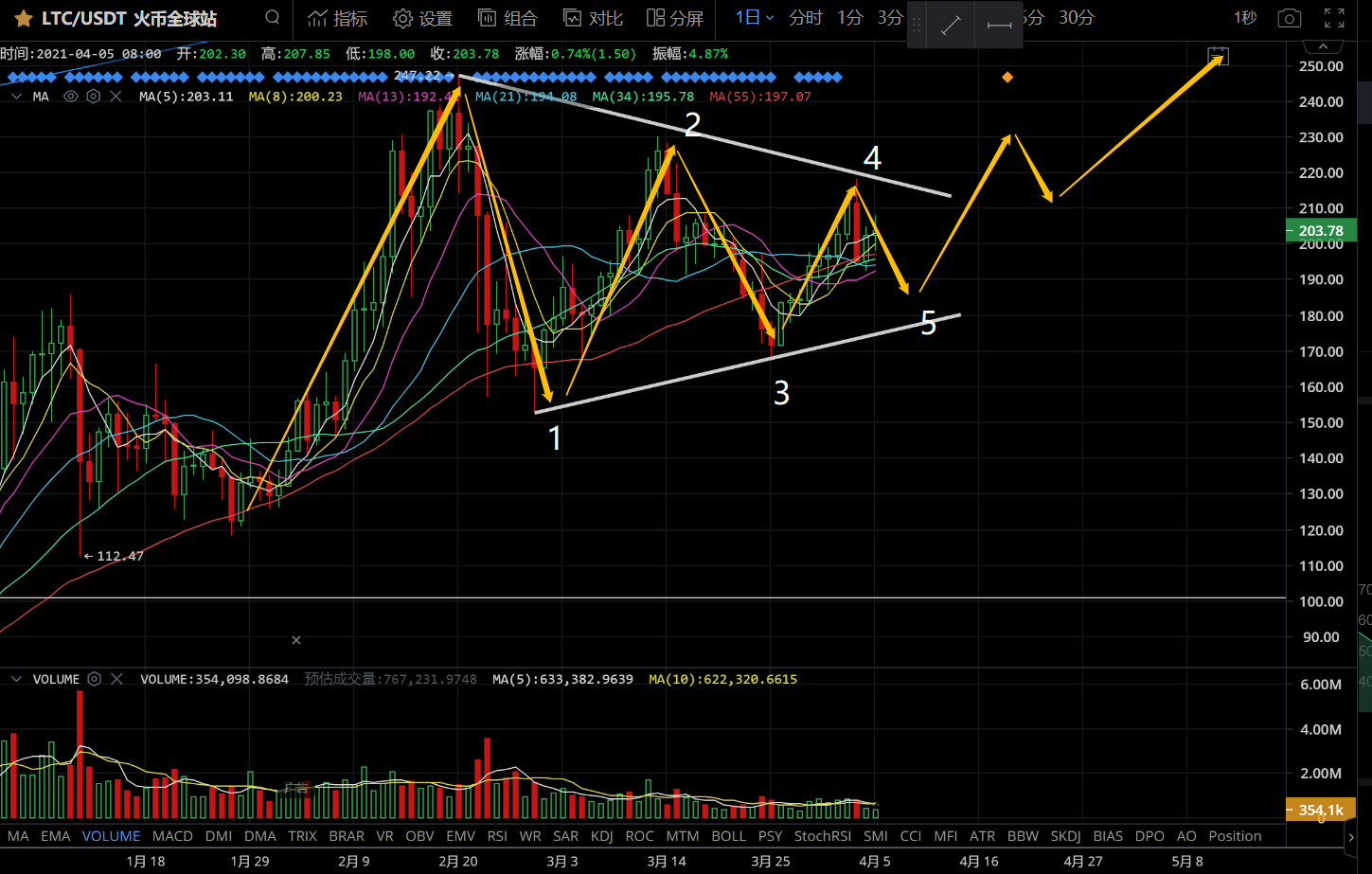
Task: Select the BOLL indicator tab
Action: (728, 836)
